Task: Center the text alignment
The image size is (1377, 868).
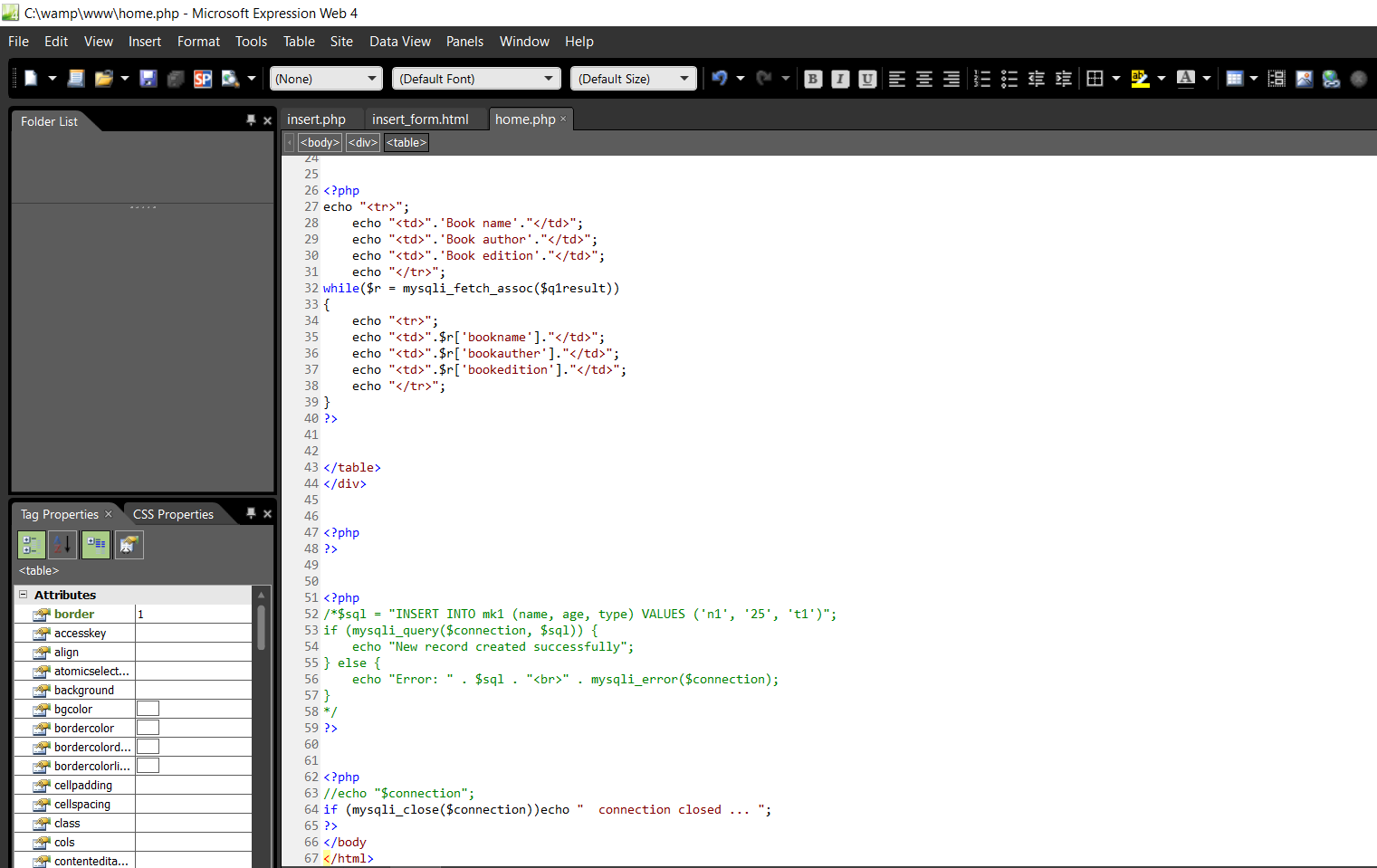Action: (x=924, y=79)
